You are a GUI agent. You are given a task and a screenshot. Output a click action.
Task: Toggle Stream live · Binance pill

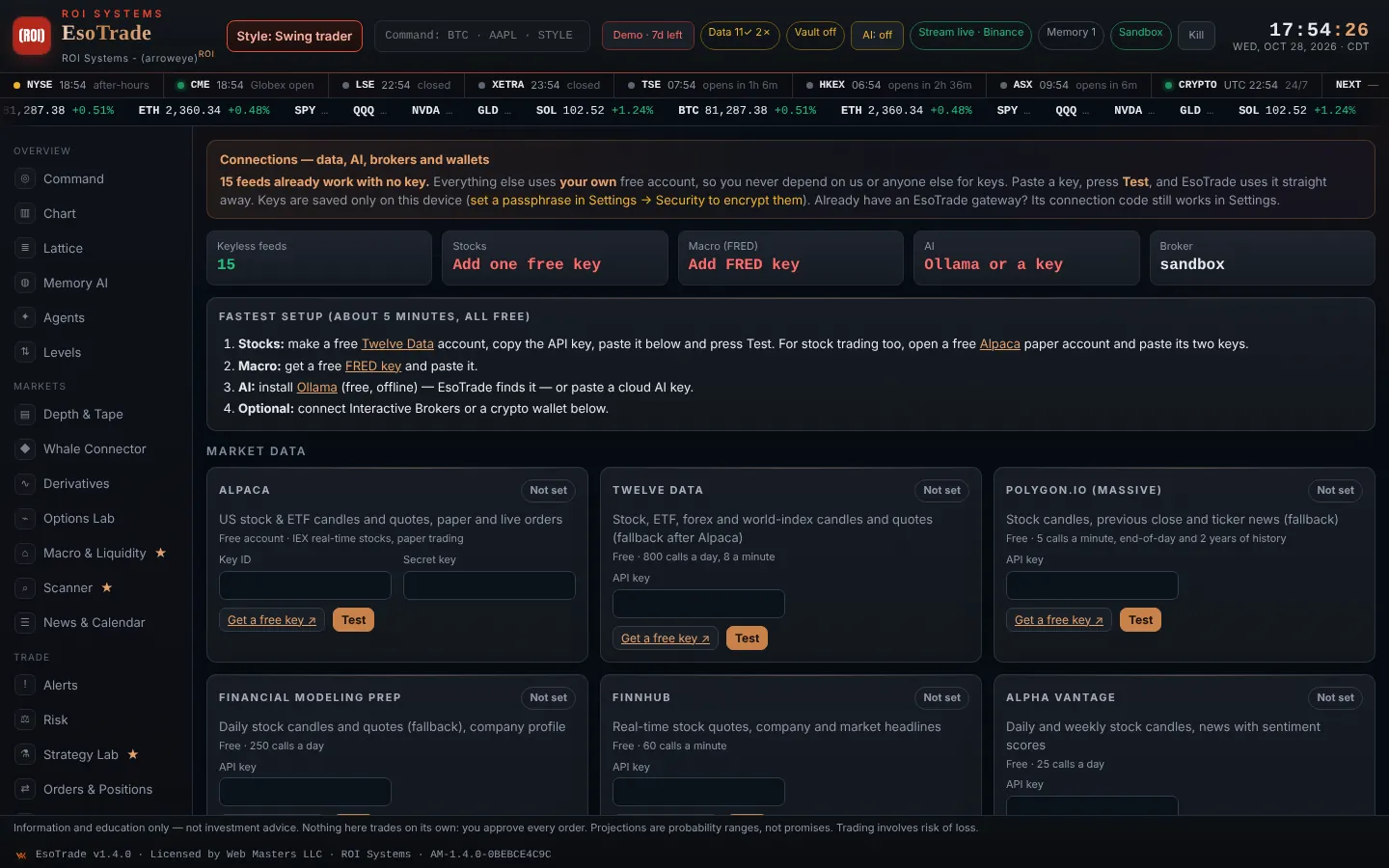(x=970, y=35)
